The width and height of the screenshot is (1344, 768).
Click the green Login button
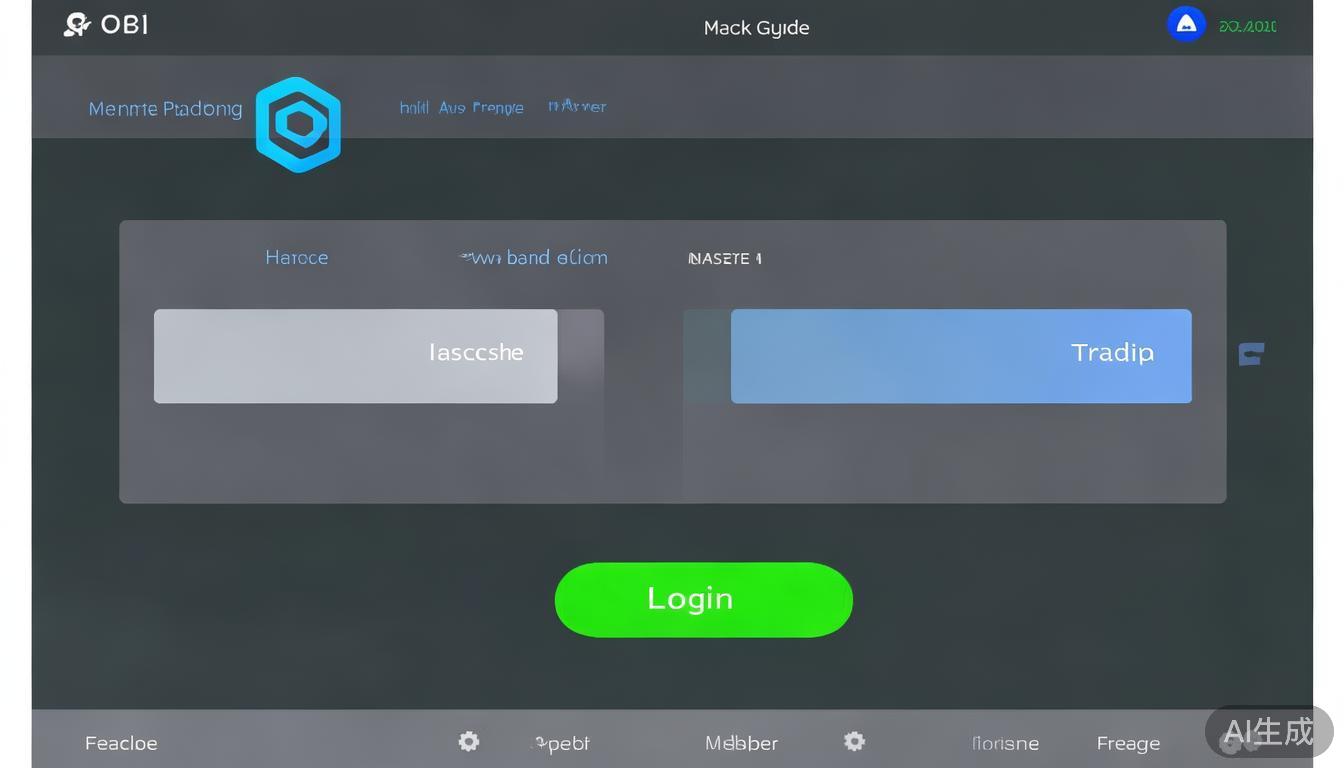tap(703, 599)
